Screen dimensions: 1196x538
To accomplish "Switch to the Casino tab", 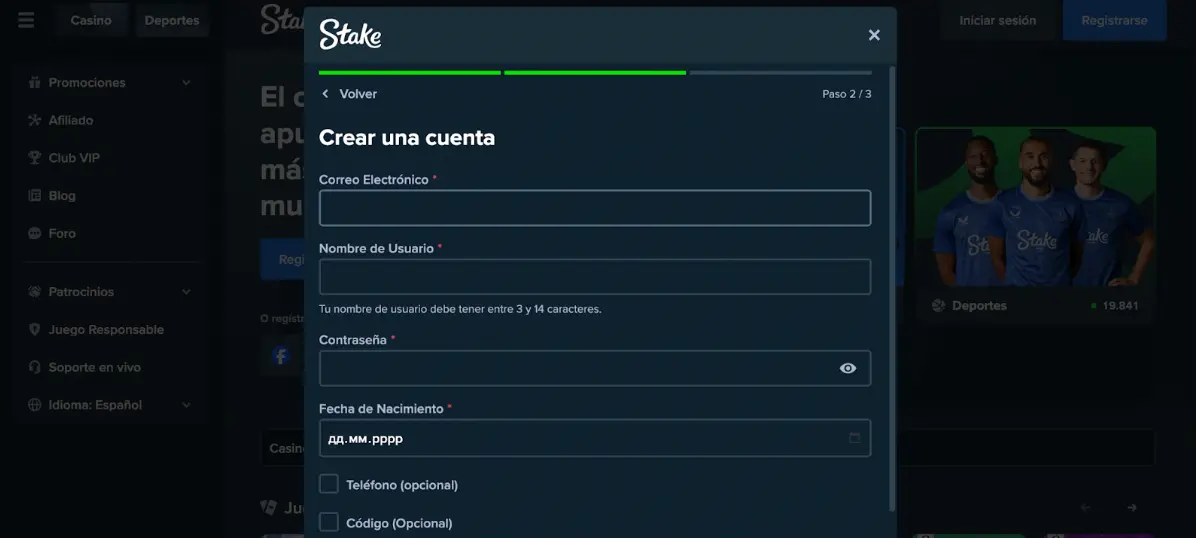I will [91, 20].
